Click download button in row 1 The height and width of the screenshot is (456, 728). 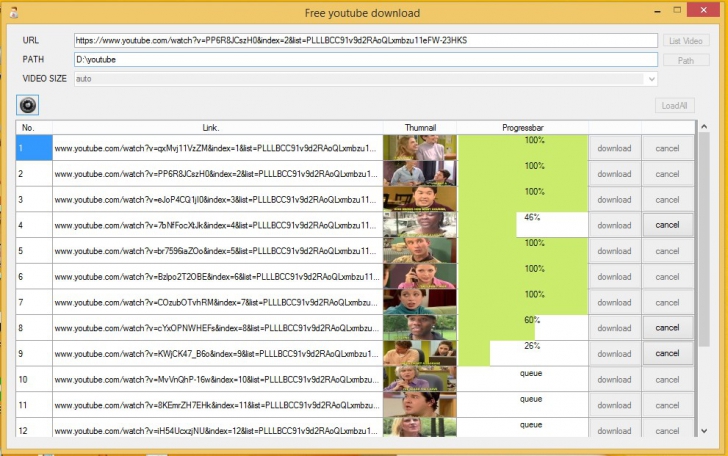pos(614,148)
